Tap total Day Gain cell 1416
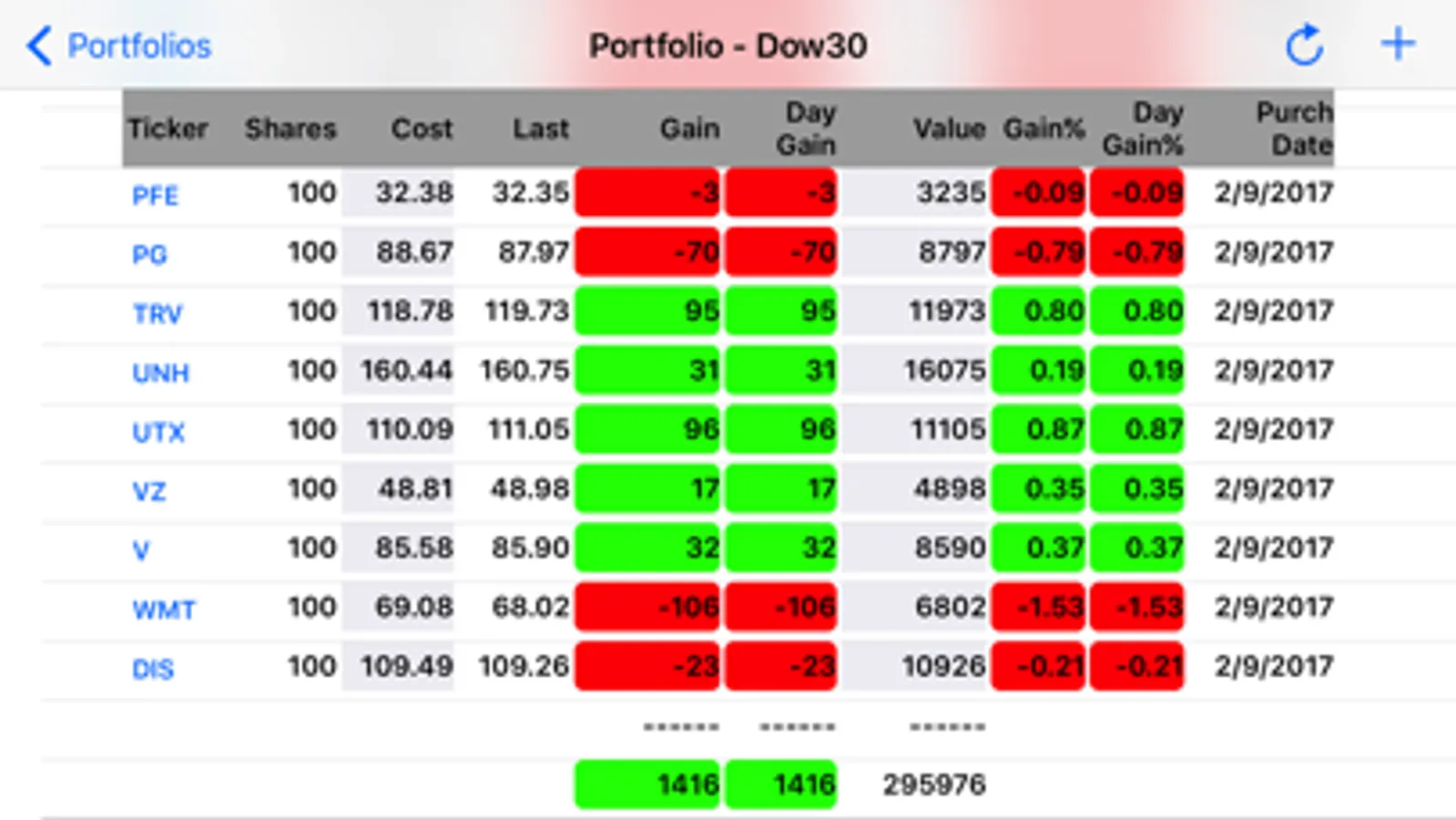This screenshot has width=1456, height=820. (781, 784)
